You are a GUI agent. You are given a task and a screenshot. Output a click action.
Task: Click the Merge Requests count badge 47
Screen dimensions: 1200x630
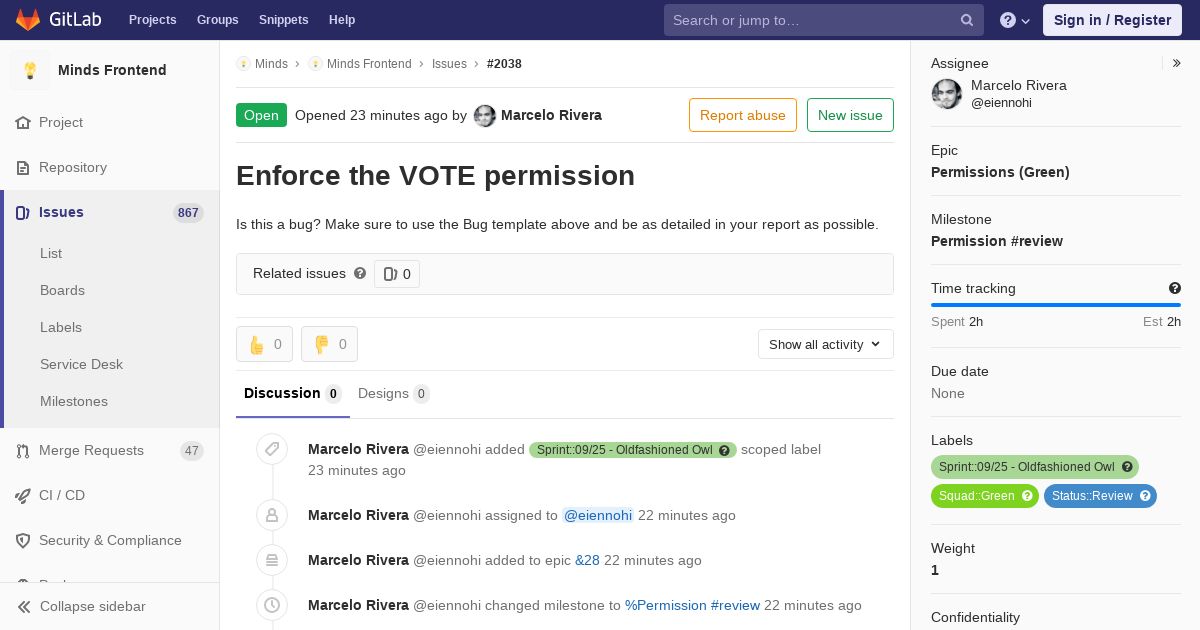point(192,451)
